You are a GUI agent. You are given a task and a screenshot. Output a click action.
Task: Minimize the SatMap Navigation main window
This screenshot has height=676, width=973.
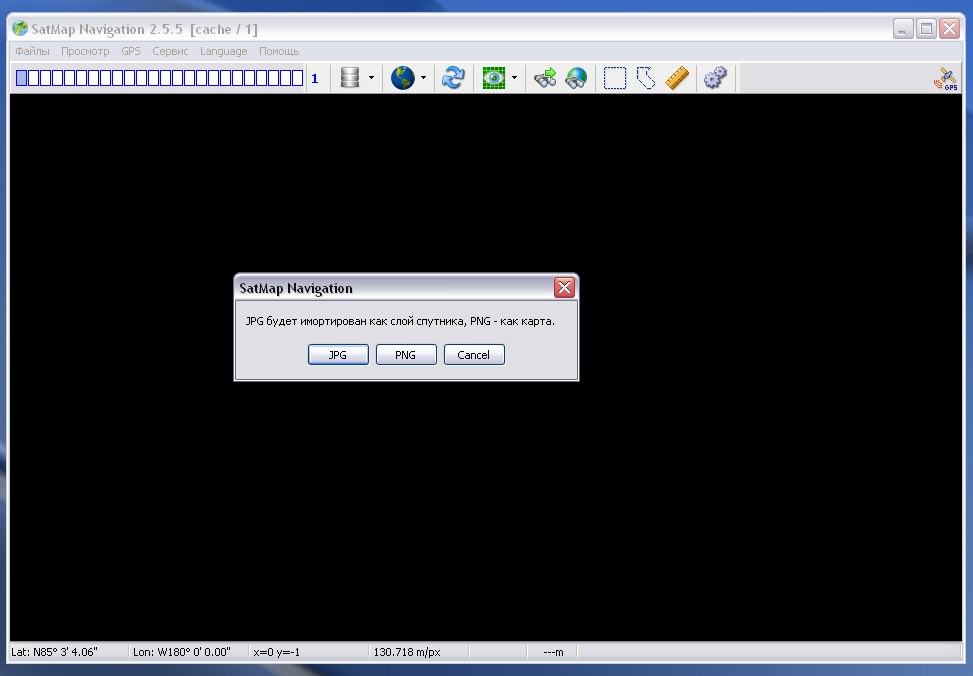pyautogui.click(x=903, y=29)
